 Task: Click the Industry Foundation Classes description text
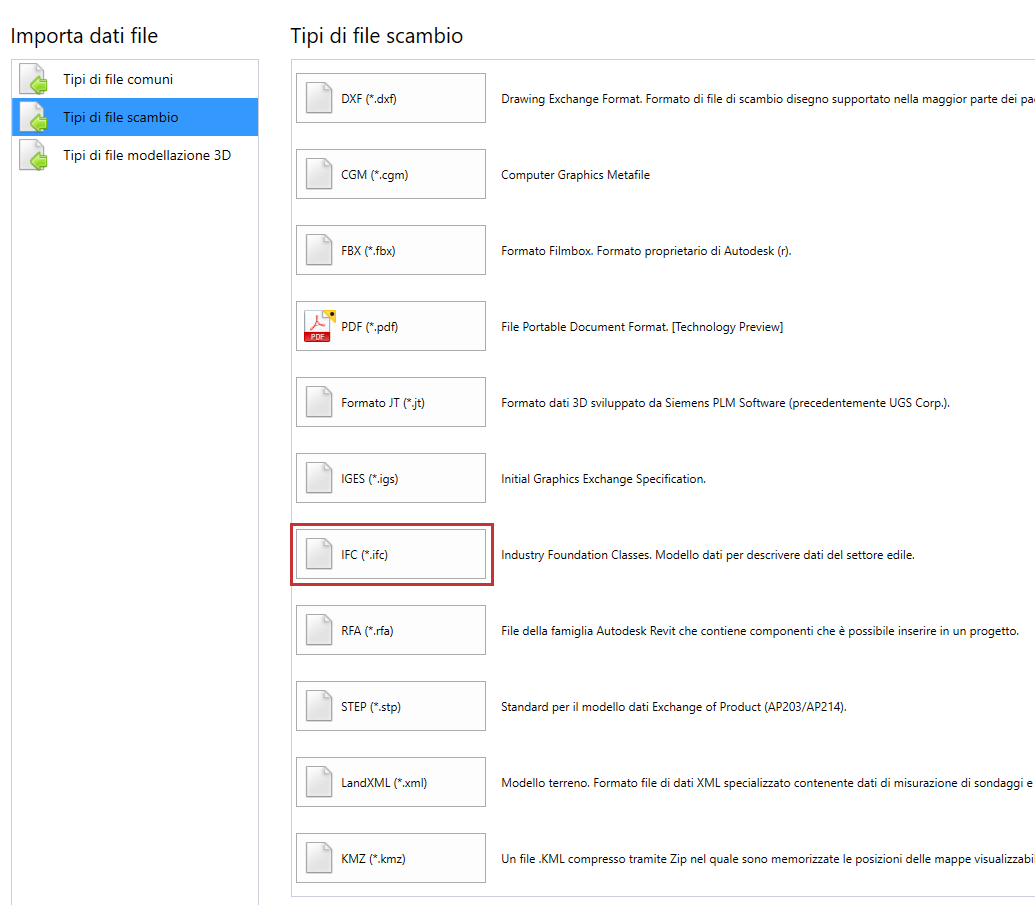(707, 555)
